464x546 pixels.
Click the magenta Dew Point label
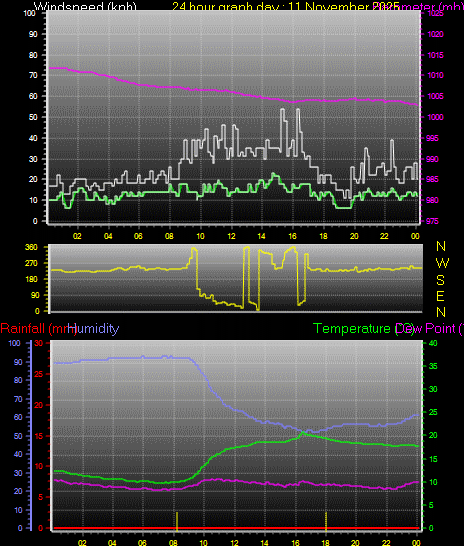(x=429, y=328)
